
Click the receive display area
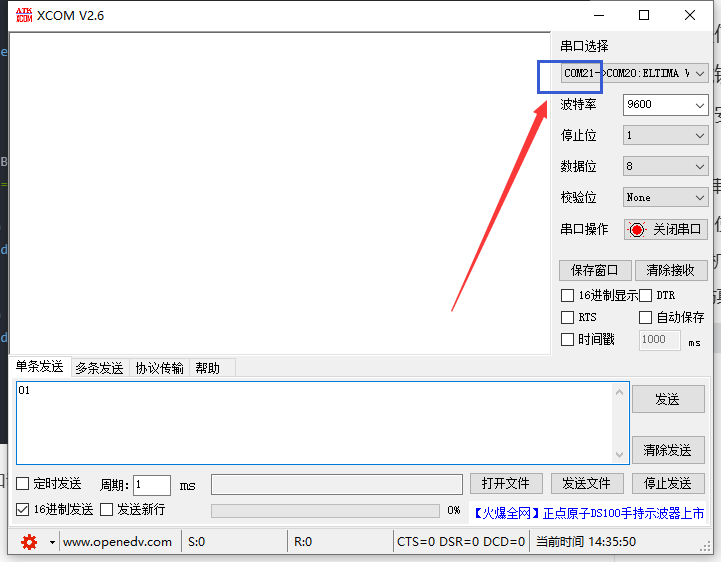click(x=280, y=193)
